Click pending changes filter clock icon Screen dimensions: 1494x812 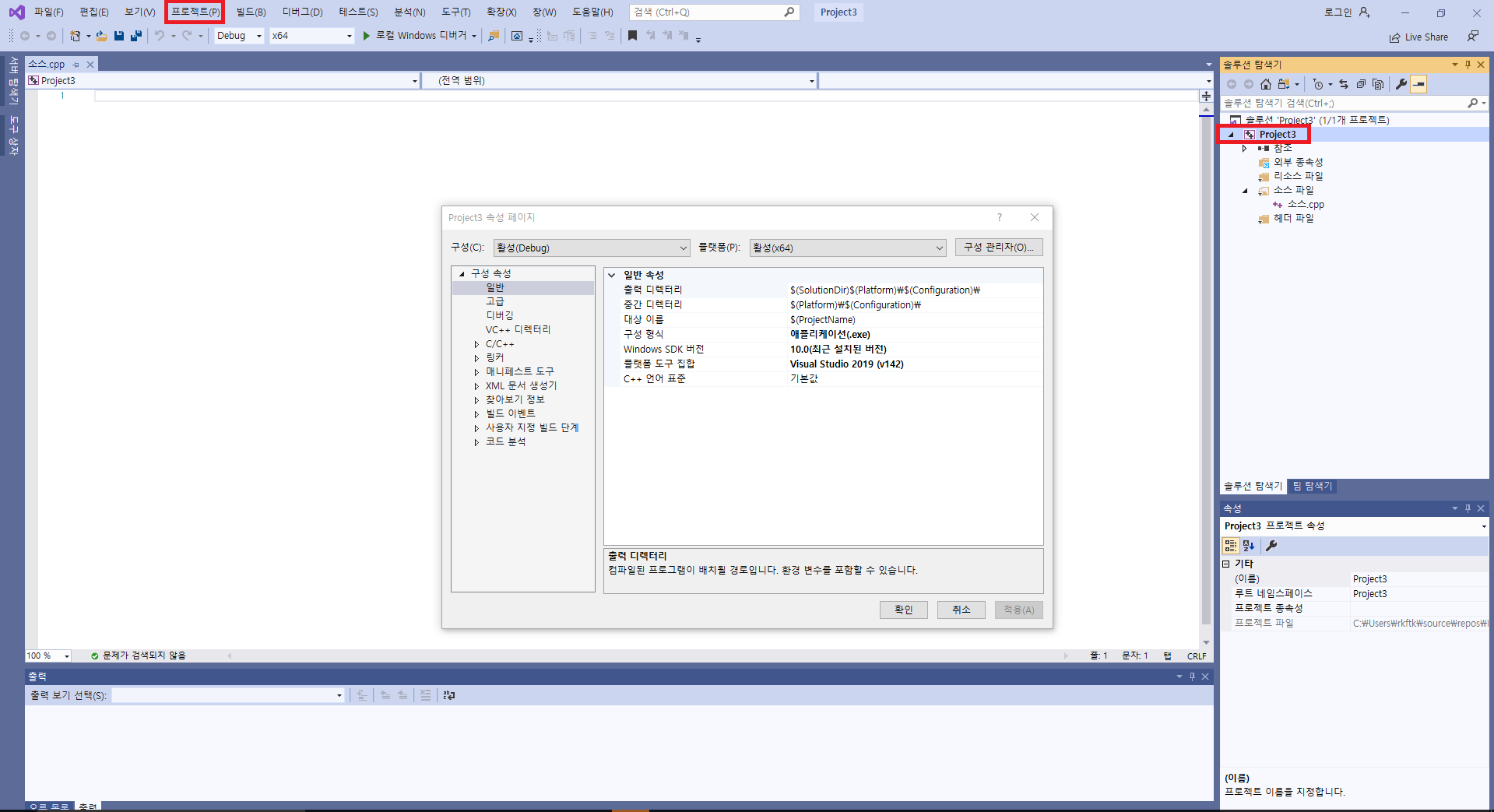tap(1318, 84)
